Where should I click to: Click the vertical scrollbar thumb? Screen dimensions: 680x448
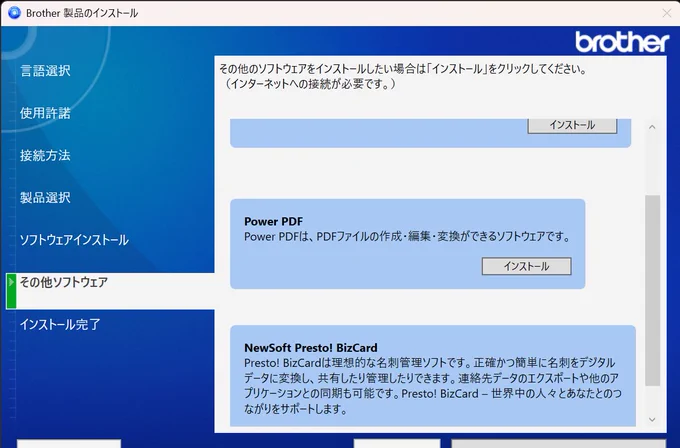point(652,290)
